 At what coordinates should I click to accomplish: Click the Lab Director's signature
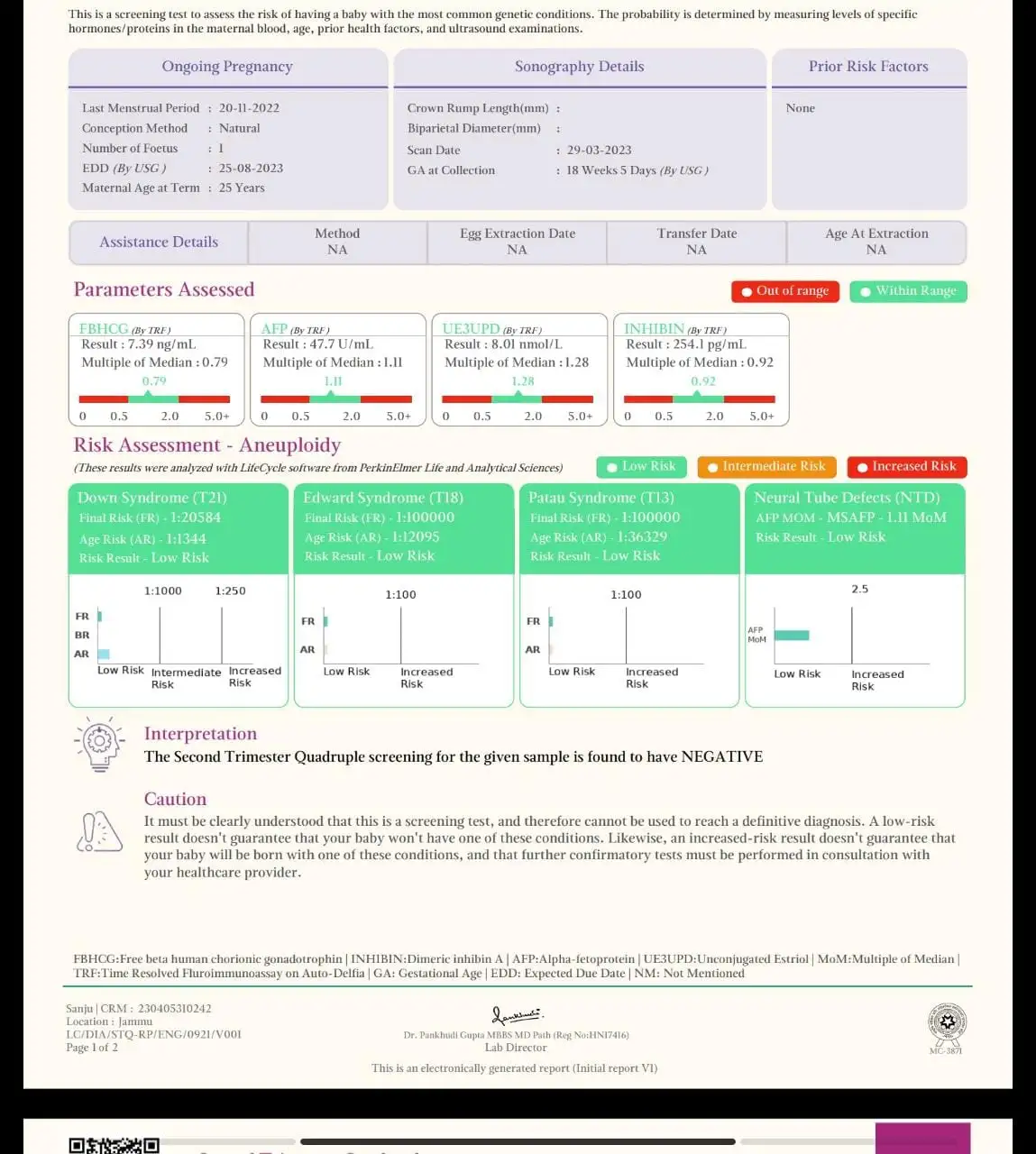(516, 1016)
